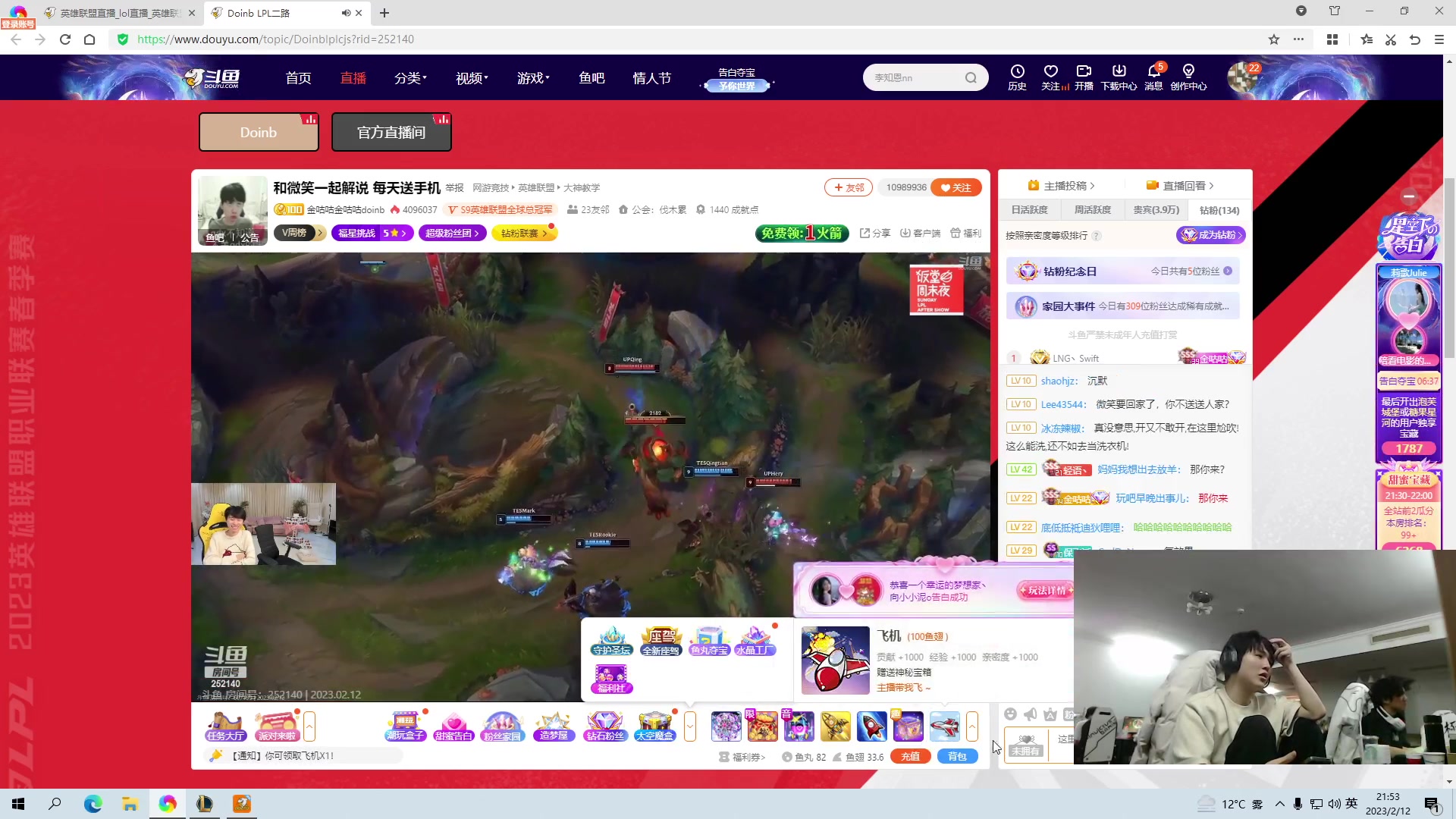The width and height of the screenshot is (1456, 819).
Task: Switch to 贵宾(3.9万) tab
Action: coord(1156,210)
